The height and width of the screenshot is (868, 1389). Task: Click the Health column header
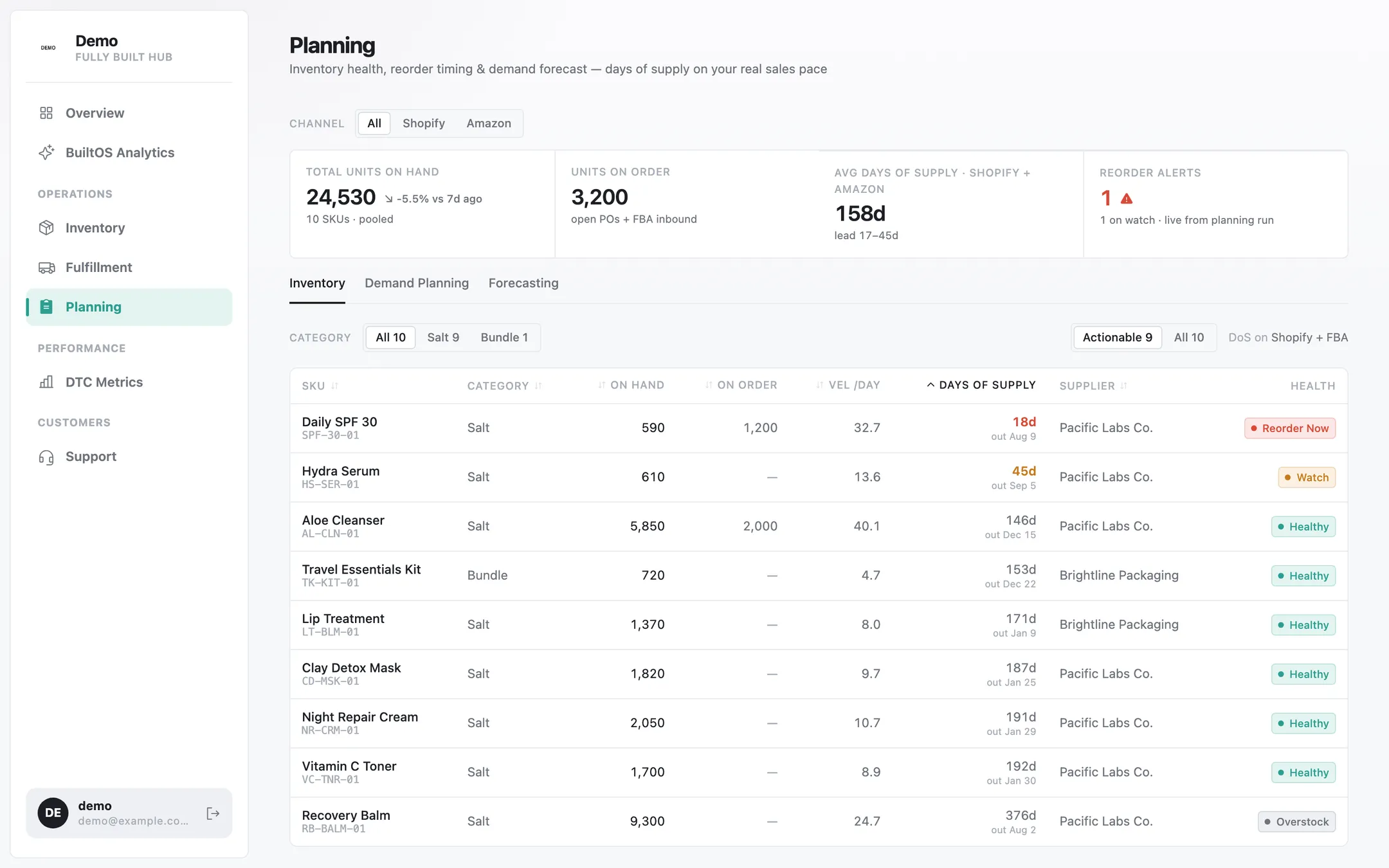1312,386
